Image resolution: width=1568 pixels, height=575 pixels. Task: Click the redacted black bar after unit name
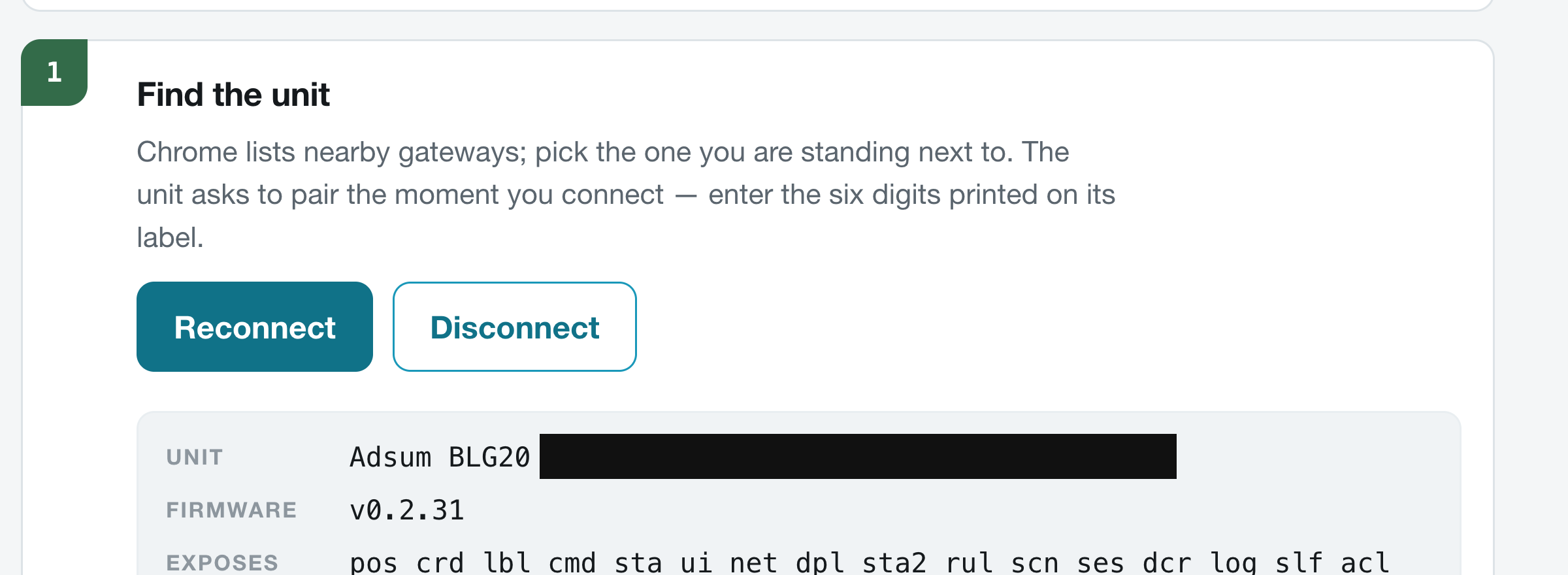(858, 456)
